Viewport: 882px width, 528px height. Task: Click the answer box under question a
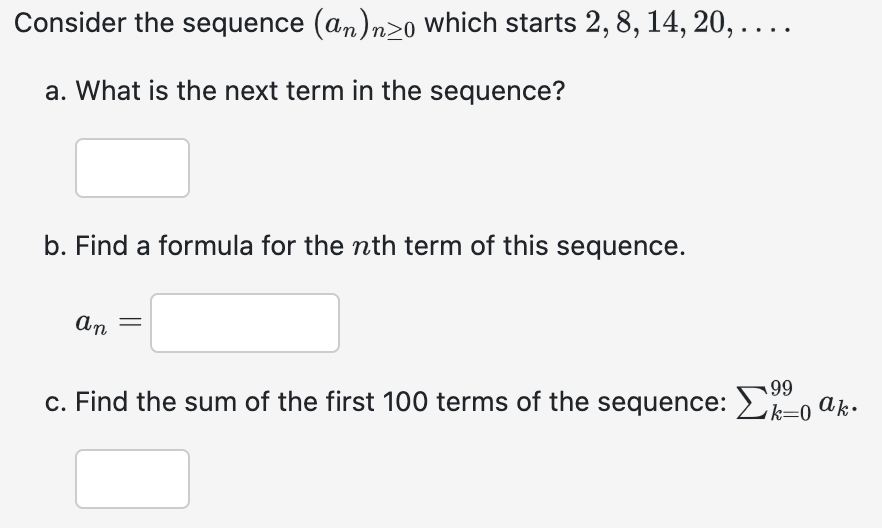132,168
